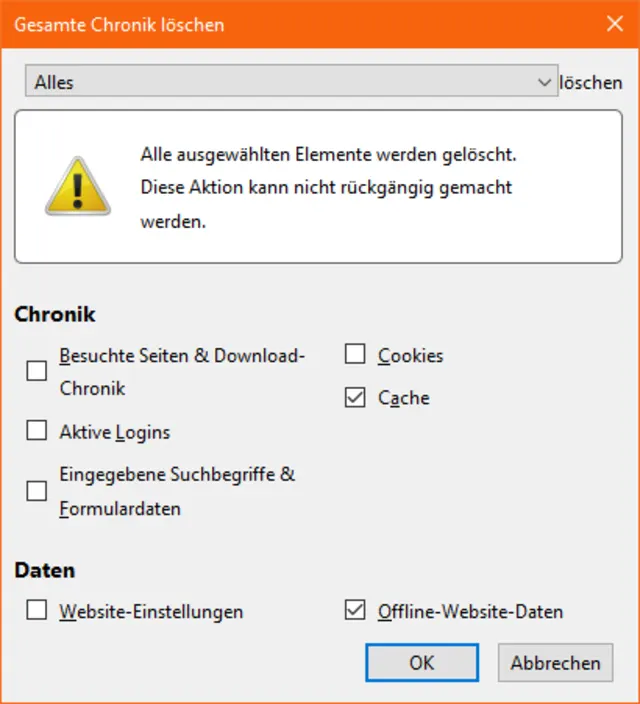Click the Abbrechen button
The width and height of the screenshot is (640, 704).
click(555, 662)
